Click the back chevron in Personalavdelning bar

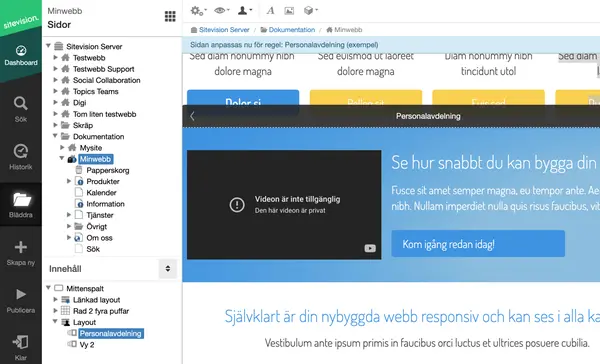tap(192, 116)
